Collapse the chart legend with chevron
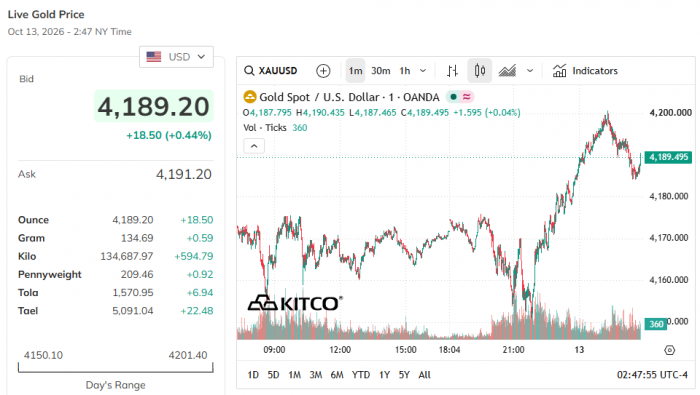This screenshot has height=395, width=700. [x=254, y=146]
